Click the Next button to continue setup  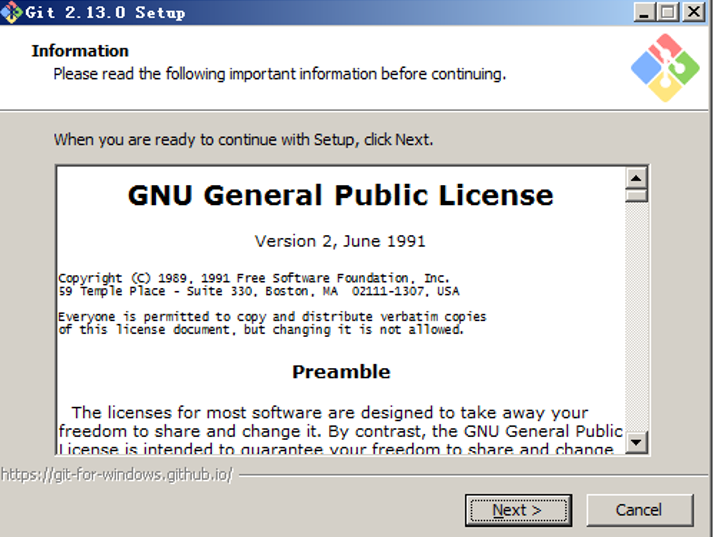click(x=518, y=510)
